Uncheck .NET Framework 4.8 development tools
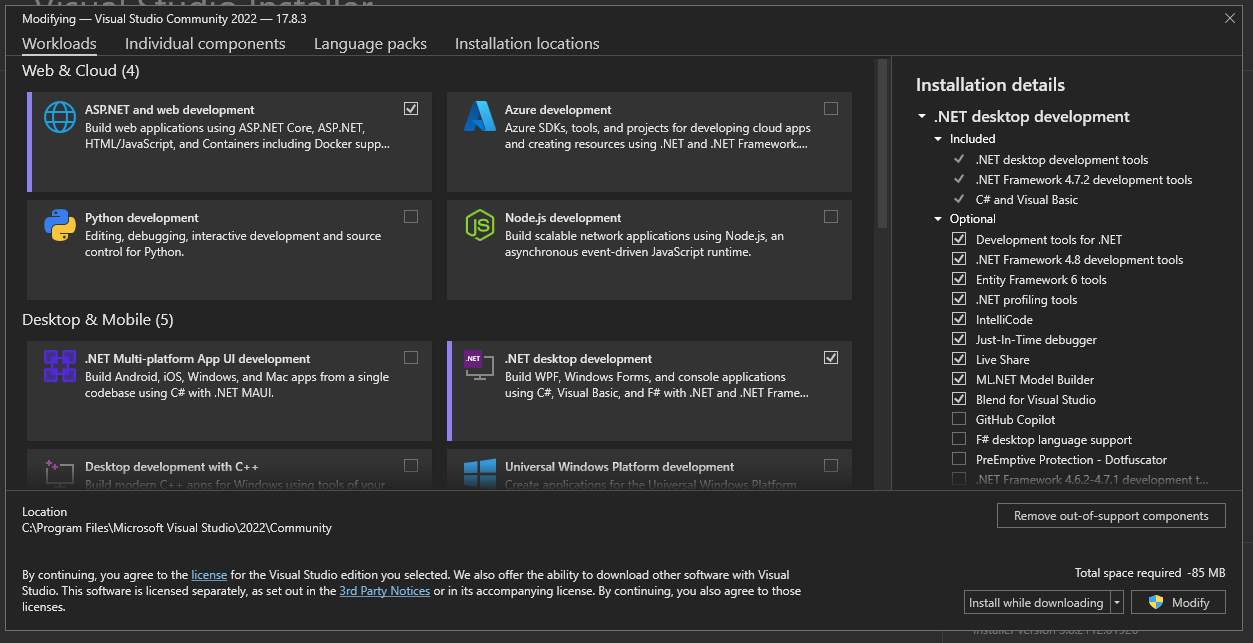The height and width of the screenshot is (643, 1253). tap(959, 259)
